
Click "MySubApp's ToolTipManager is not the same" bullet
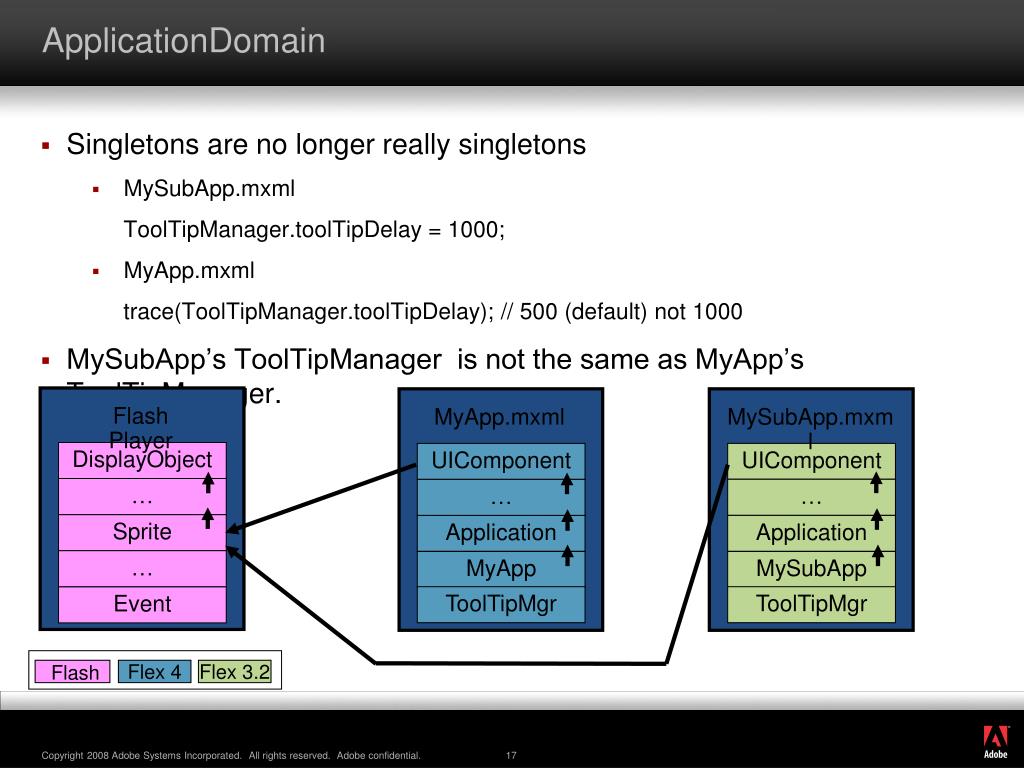[435, 377]
